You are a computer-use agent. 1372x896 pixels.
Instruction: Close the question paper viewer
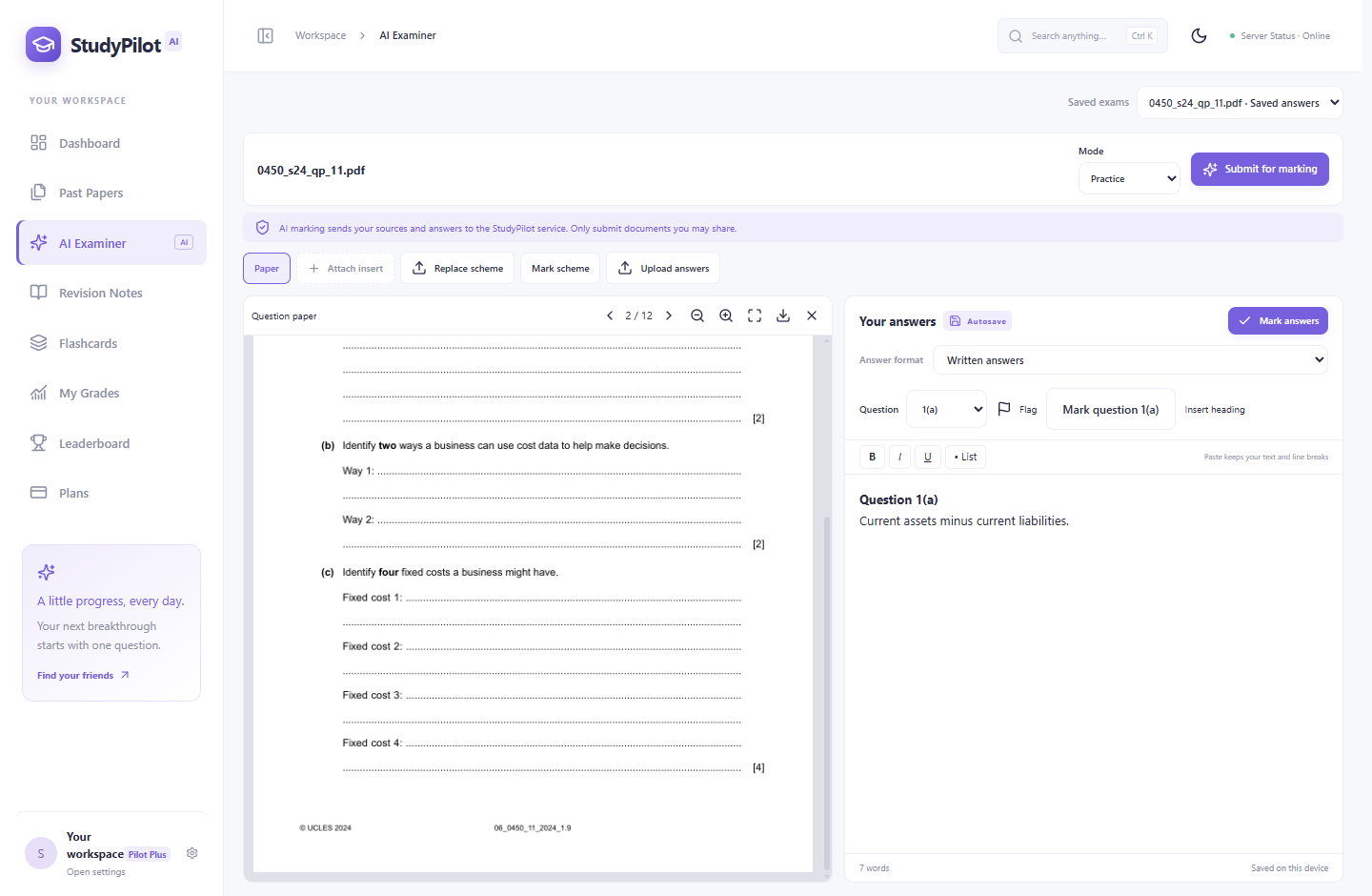pyautogui.click(x=812, y=316)
